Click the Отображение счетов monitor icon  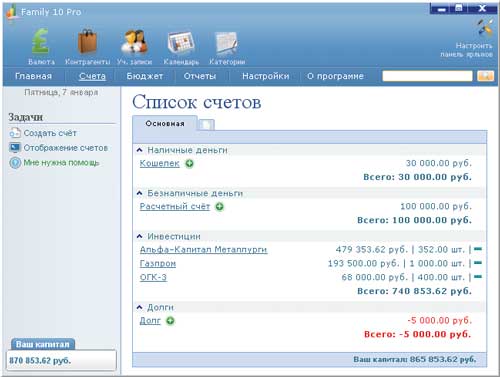coord(15,148)
